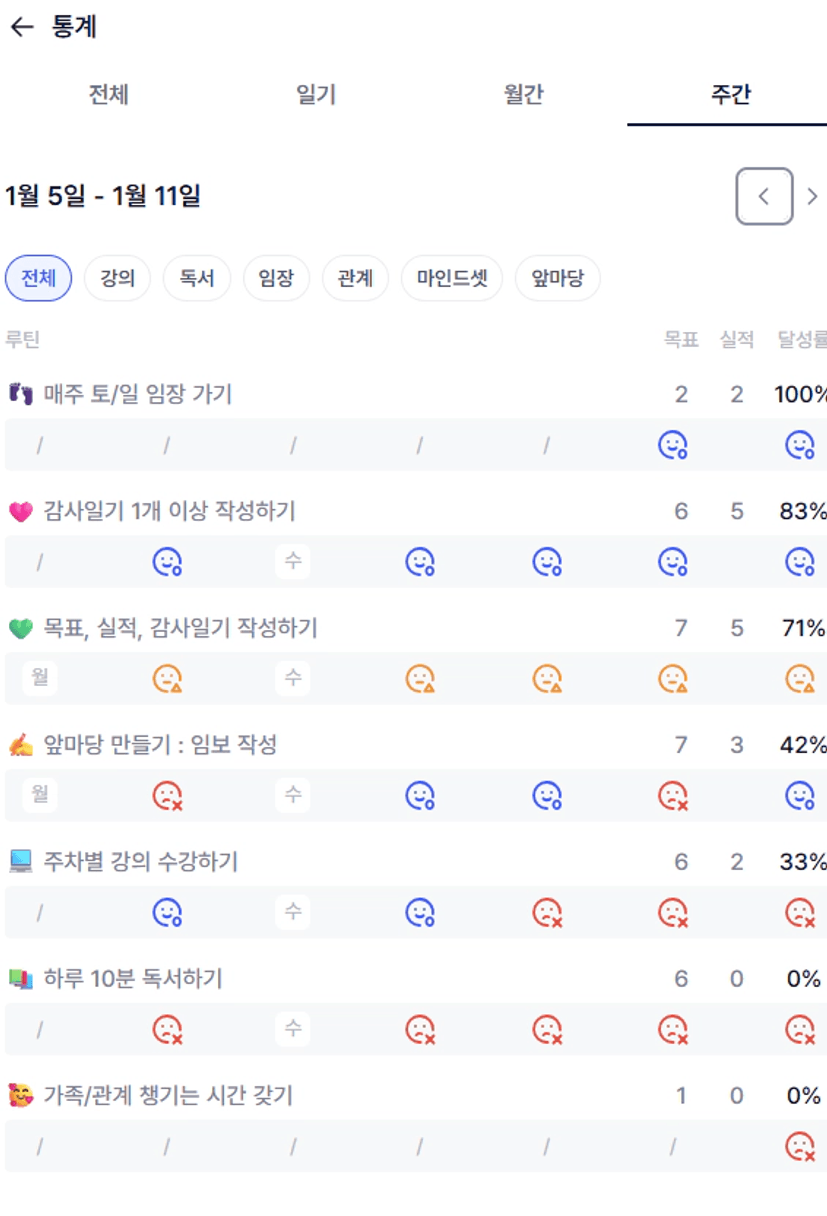Select the 강의 category filter chip
This screenshot has height=1216, width=827.
coord(117,278)
